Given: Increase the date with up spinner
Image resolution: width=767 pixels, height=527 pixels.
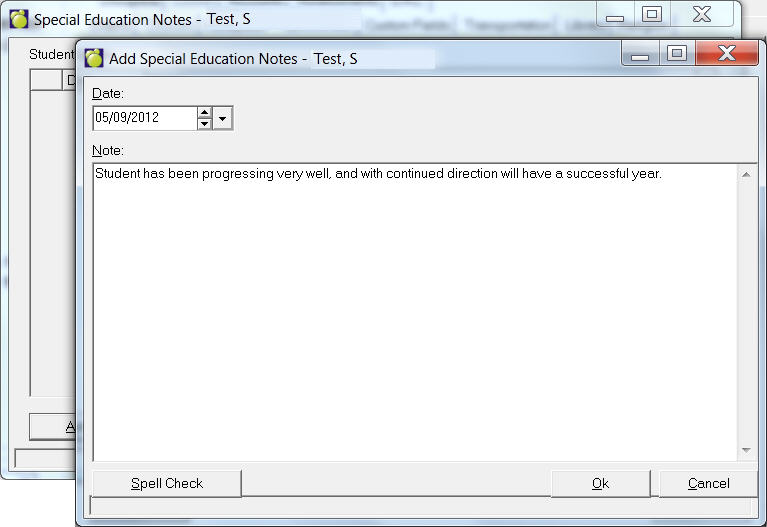Looking at the screenshot, I should pos(204,113).
